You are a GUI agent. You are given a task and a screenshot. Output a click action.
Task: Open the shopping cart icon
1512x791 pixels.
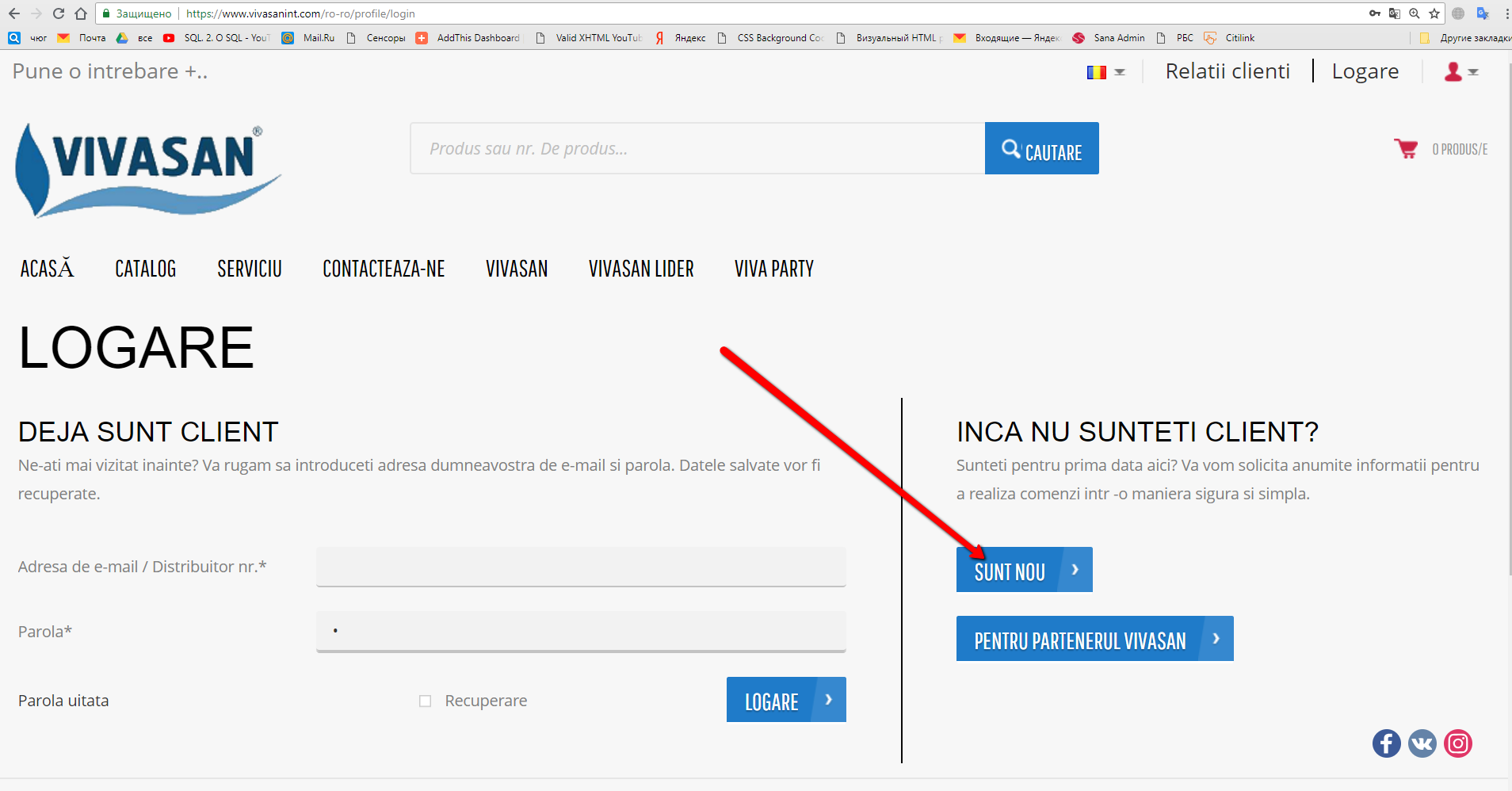(x=1406, y=148)
